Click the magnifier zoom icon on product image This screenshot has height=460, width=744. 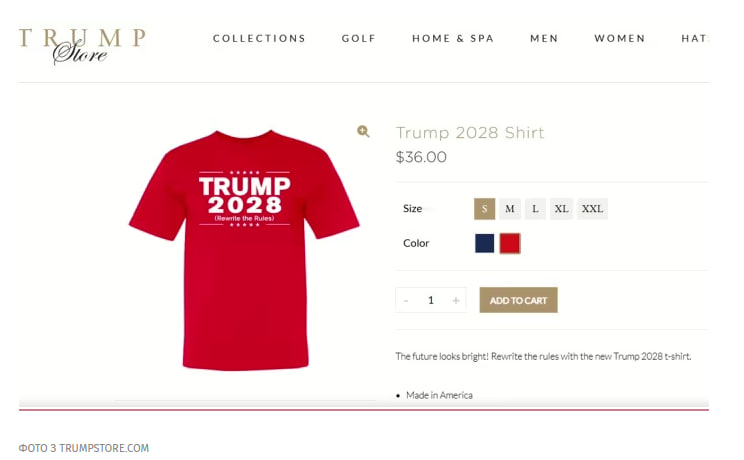click(x=363, y=131)
